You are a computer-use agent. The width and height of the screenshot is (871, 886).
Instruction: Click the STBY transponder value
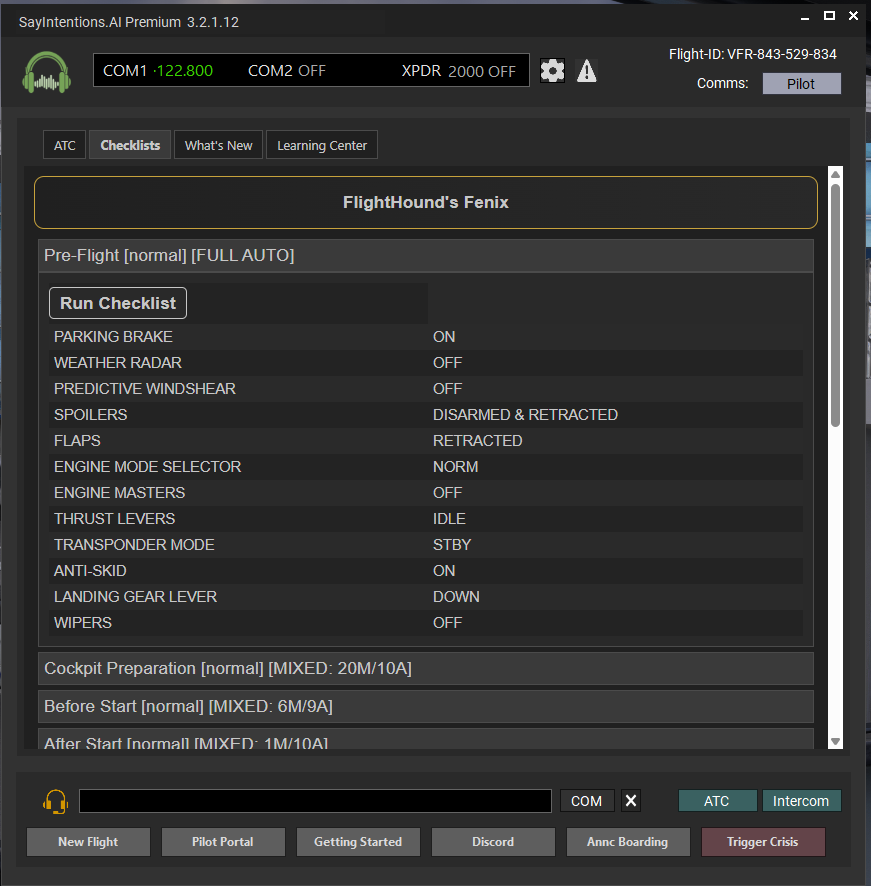coord(452,545)
